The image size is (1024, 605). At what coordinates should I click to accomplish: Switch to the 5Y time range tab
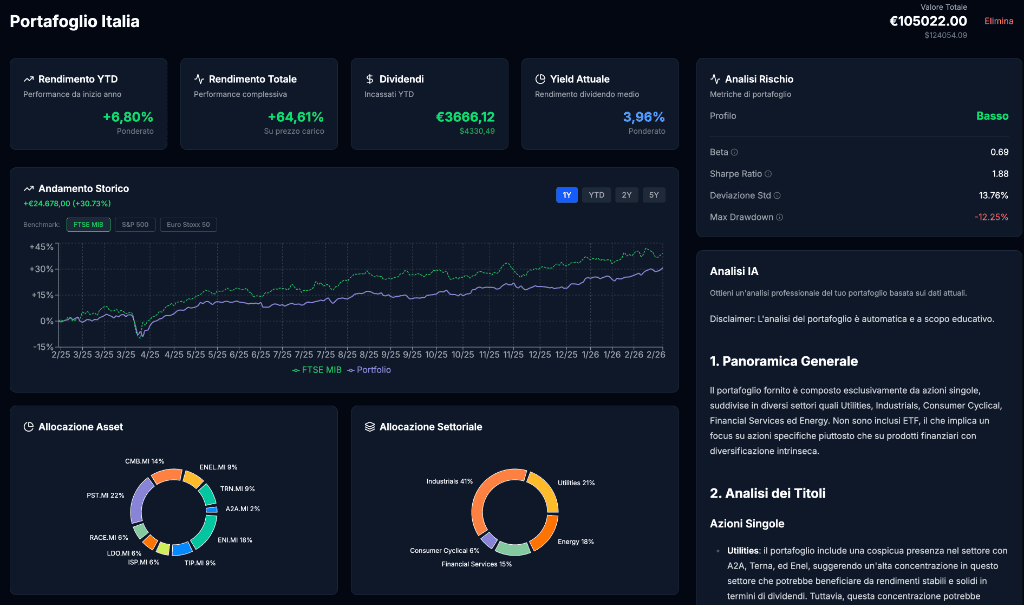653,194
